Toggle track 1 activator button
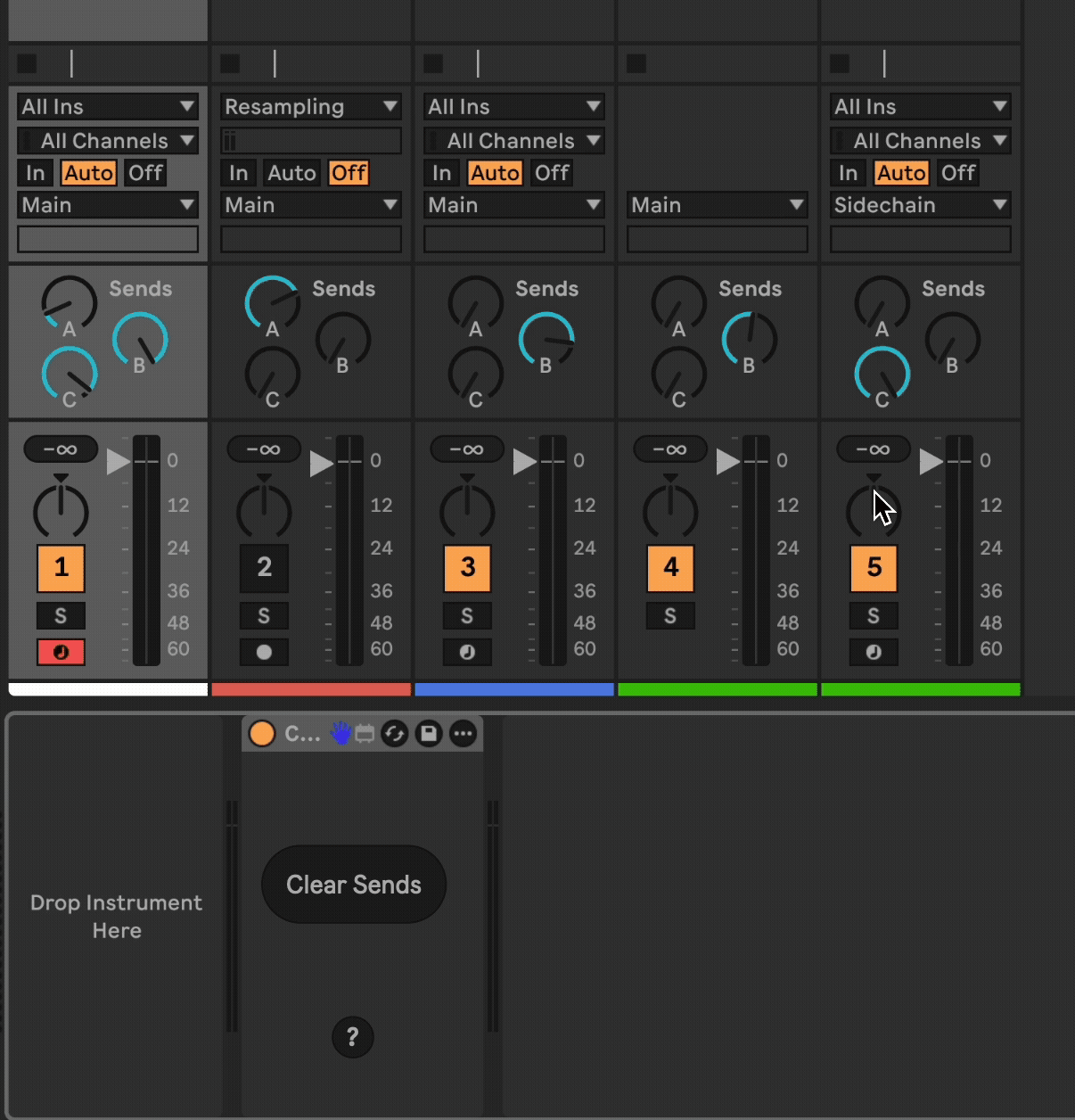This screenshot has width=1075, height=1120. point(61,568)
